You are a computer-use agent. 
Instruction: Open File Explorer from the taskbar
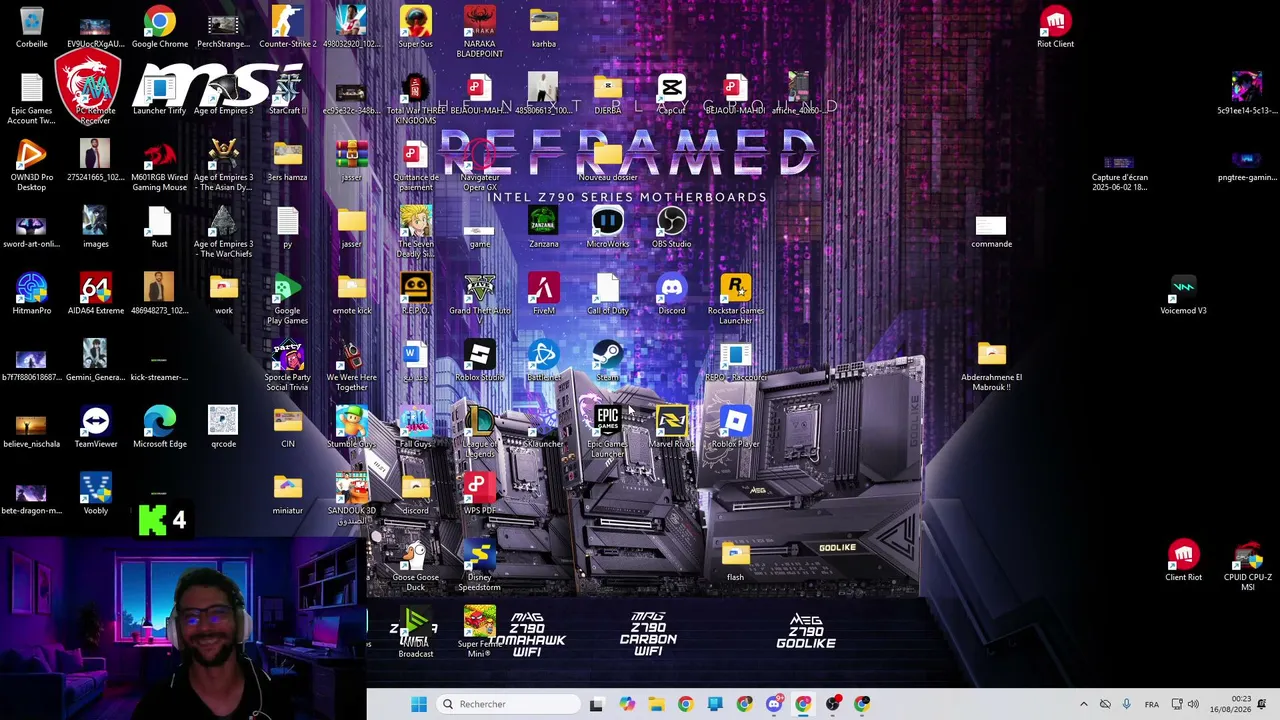click(x=655, y=704)
